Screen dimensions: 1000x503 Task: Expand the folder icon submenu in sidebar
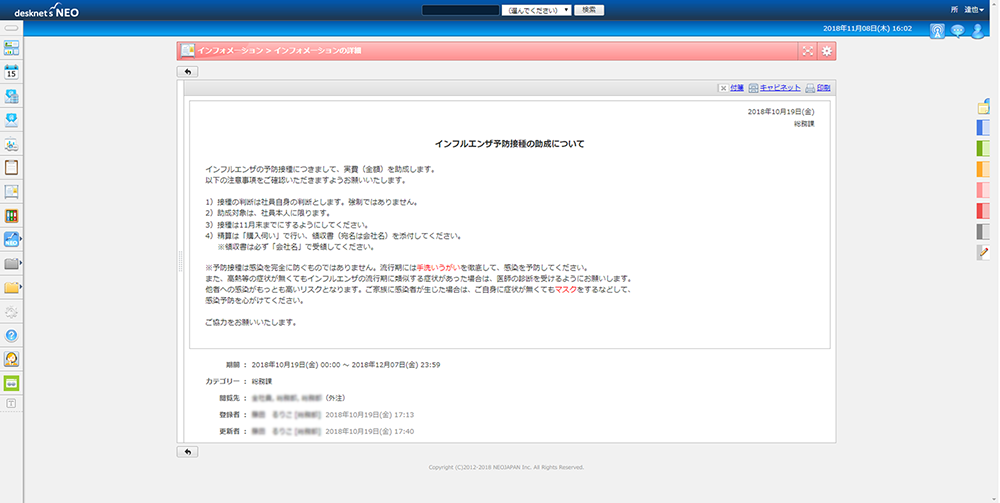14,264
